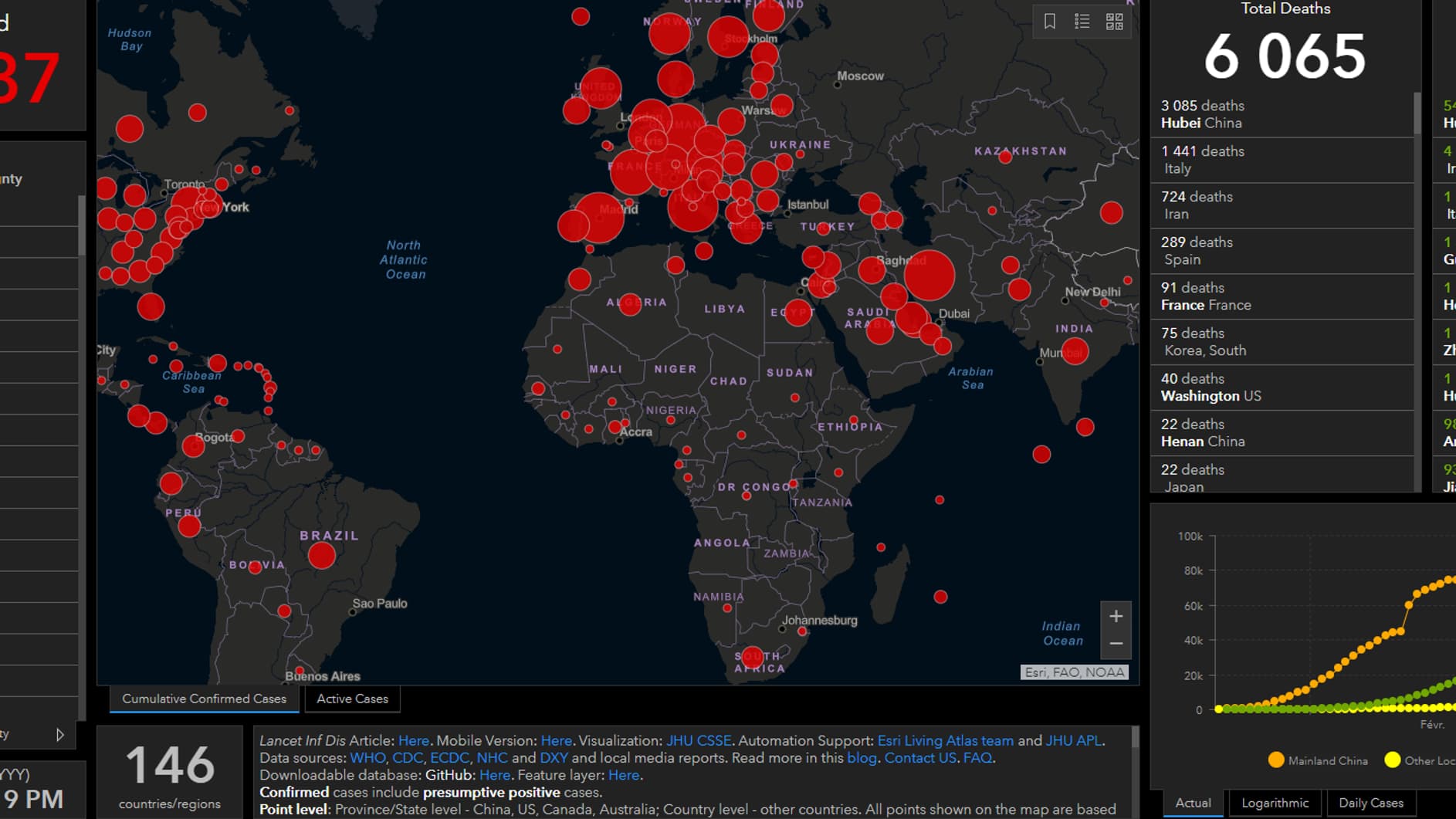Open the WHO data source link

tap(367, 758)
